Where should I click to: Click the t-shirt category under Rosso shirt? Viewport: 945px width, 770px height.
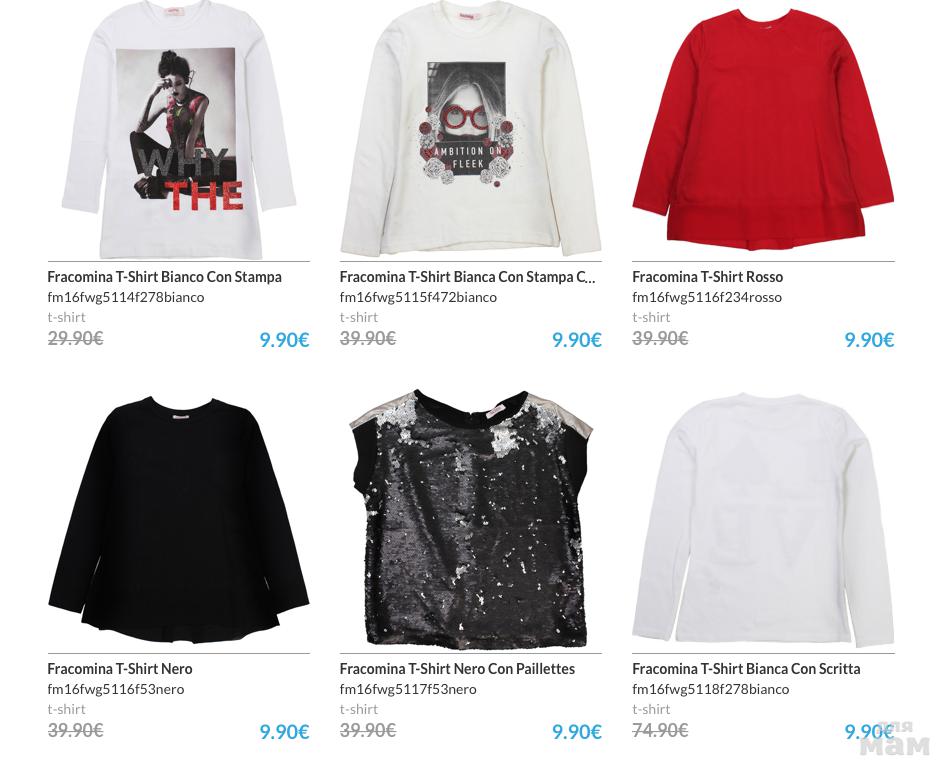pyautogui.click(x=651, y=317)
